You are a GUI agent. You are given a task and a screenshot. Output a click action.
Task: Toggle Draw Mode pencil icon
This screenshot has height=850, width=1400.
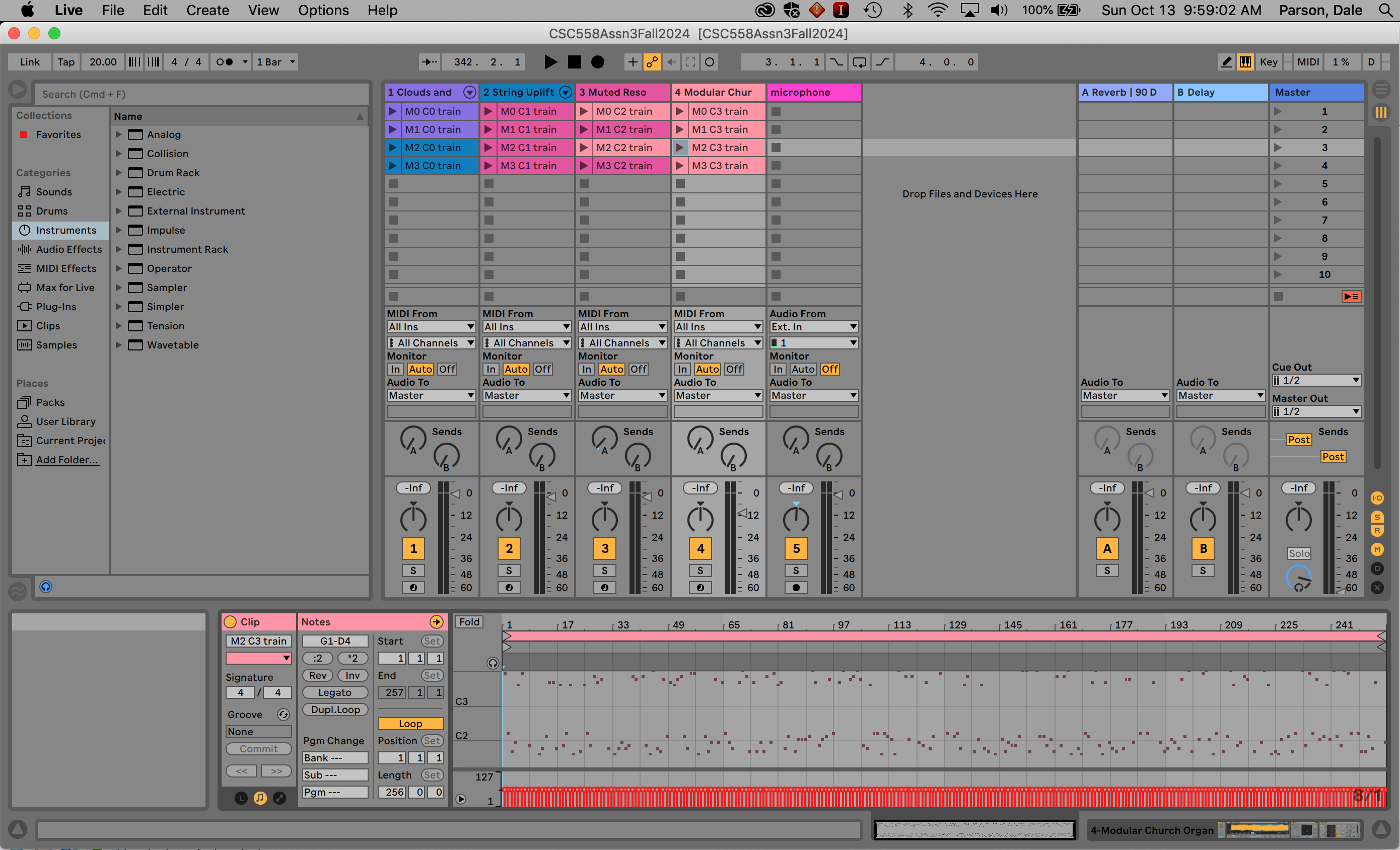point(1226,62)
